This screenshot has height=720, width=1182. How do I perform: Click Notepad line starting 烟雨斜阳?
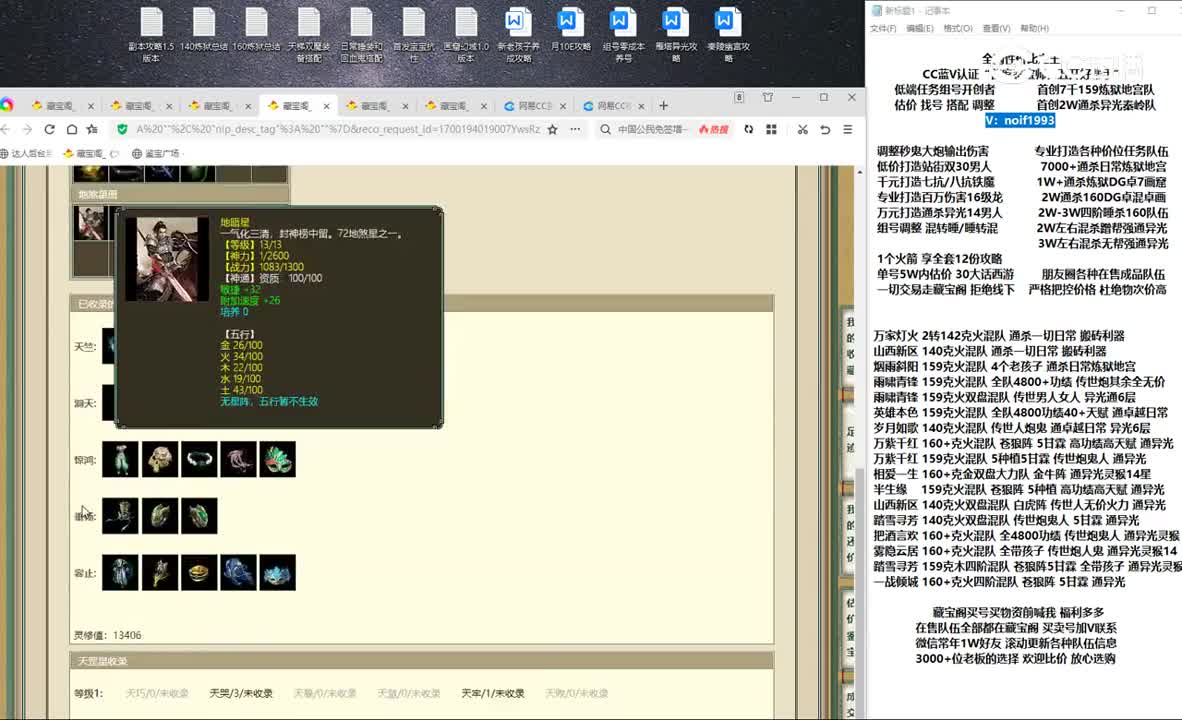pos(1004,366)
